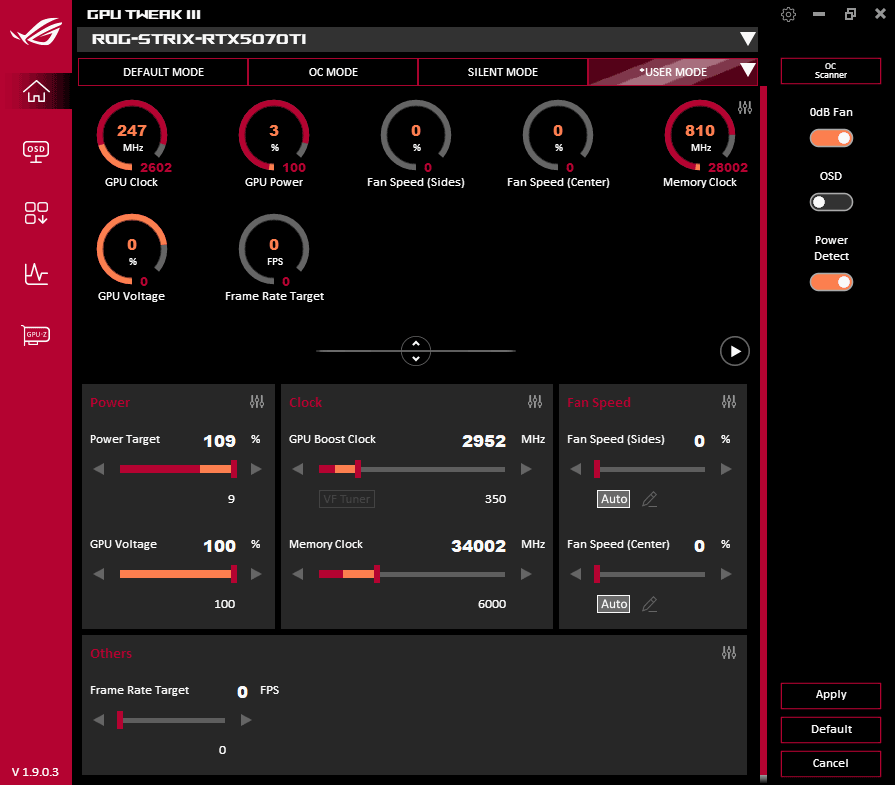This screenshot has height=785, width=895.
Task: Click the tools grid icon in sidebar
Action: point(35,213)
